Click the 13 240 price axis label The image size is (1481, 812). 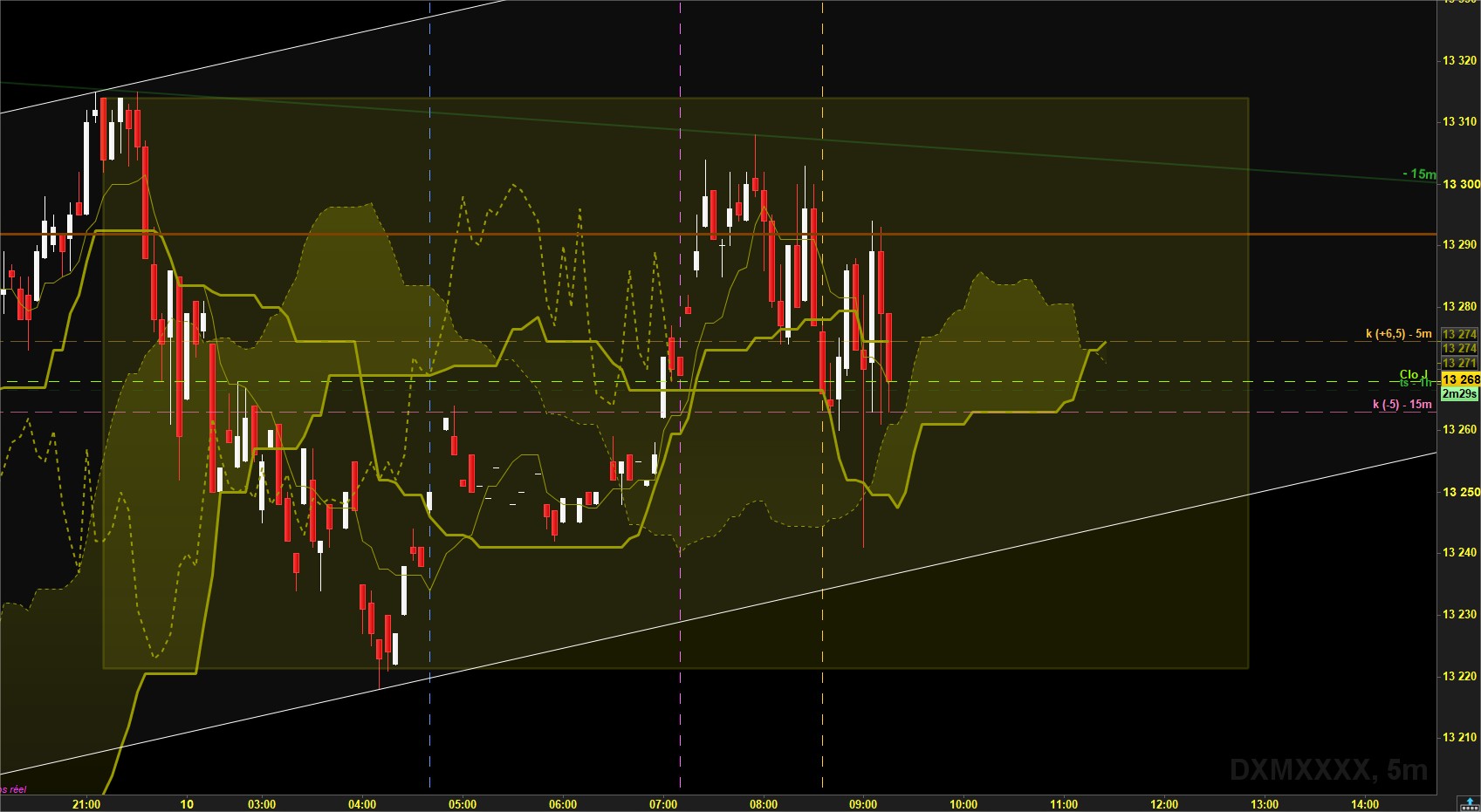point(1460,553)
